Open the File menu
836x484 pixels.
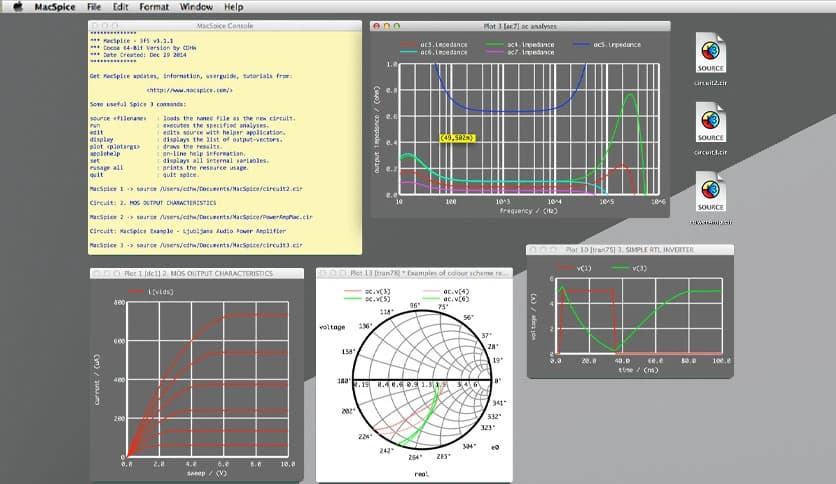[x=93, y=7]
